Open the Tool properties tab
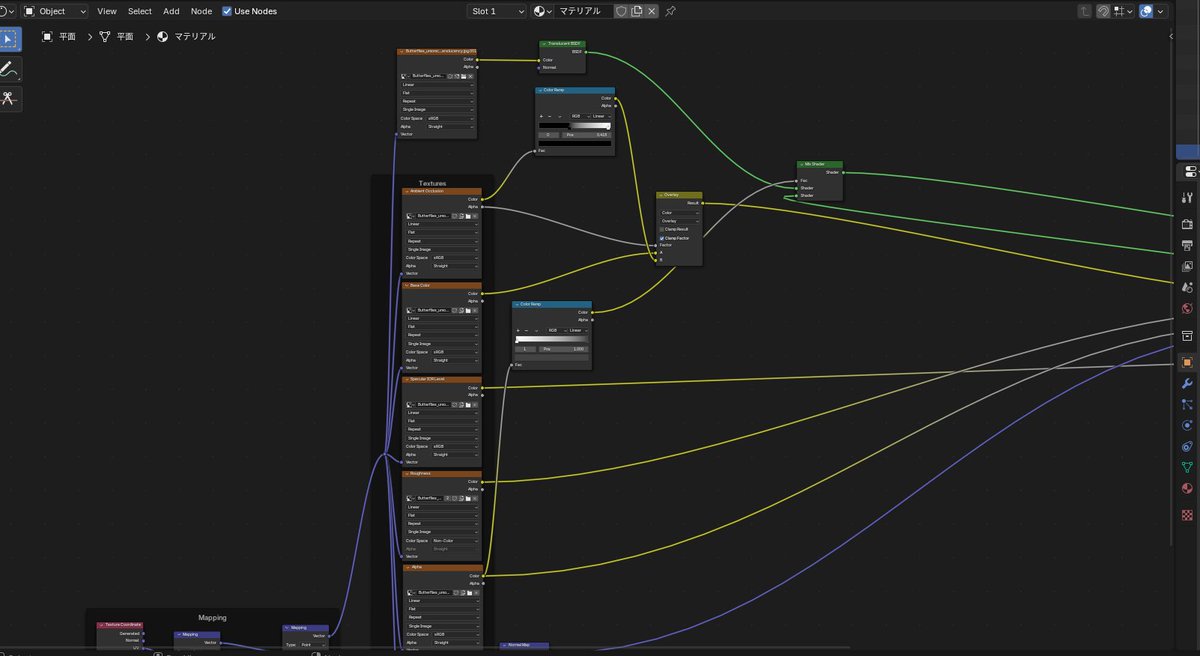 coord(1188,198)
